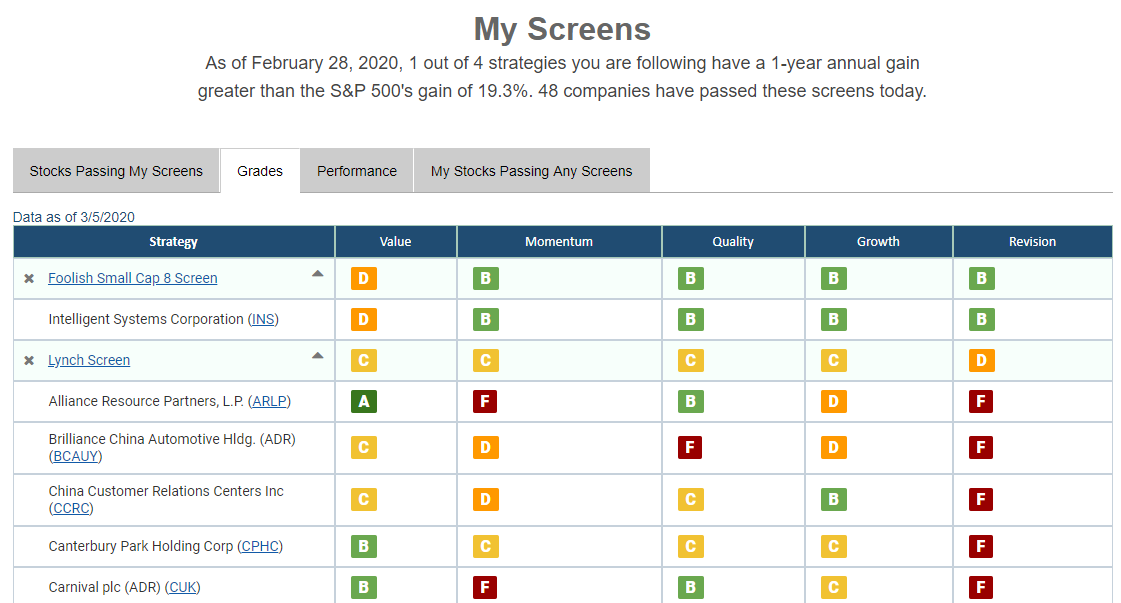Sort by the Momentum column header
This screenshot has height=603, width=1121.
559,242
